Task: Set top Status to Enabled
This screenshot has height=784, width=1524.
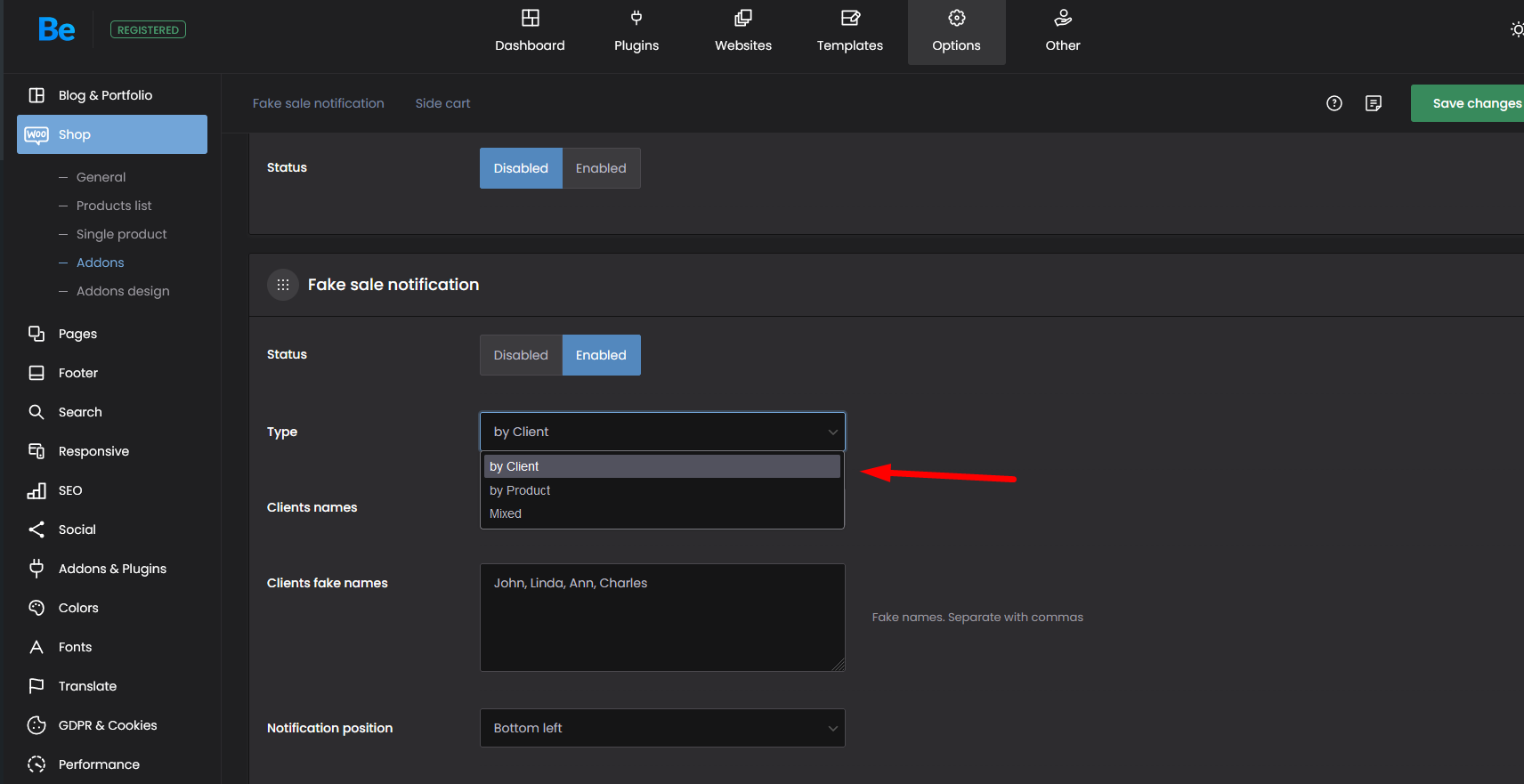Action: click(x=601, y=168)
